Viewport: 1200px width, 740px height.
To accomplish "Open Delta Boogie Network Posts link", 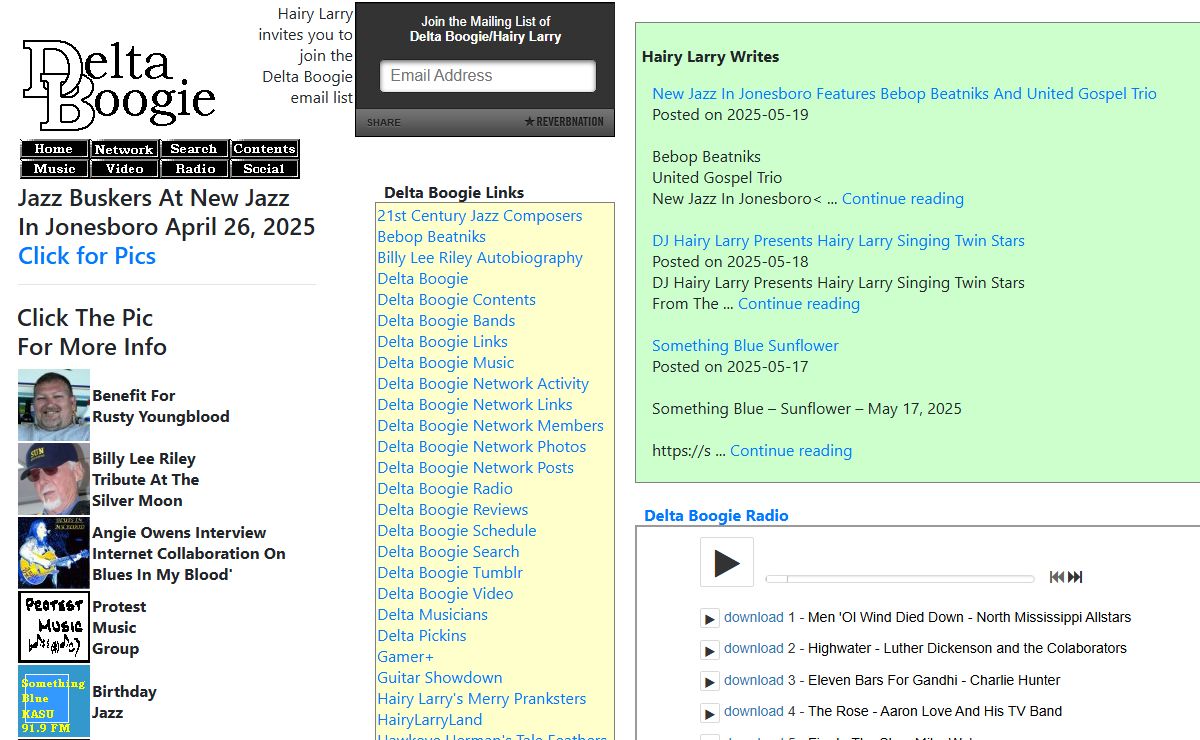I will point(475,468).
